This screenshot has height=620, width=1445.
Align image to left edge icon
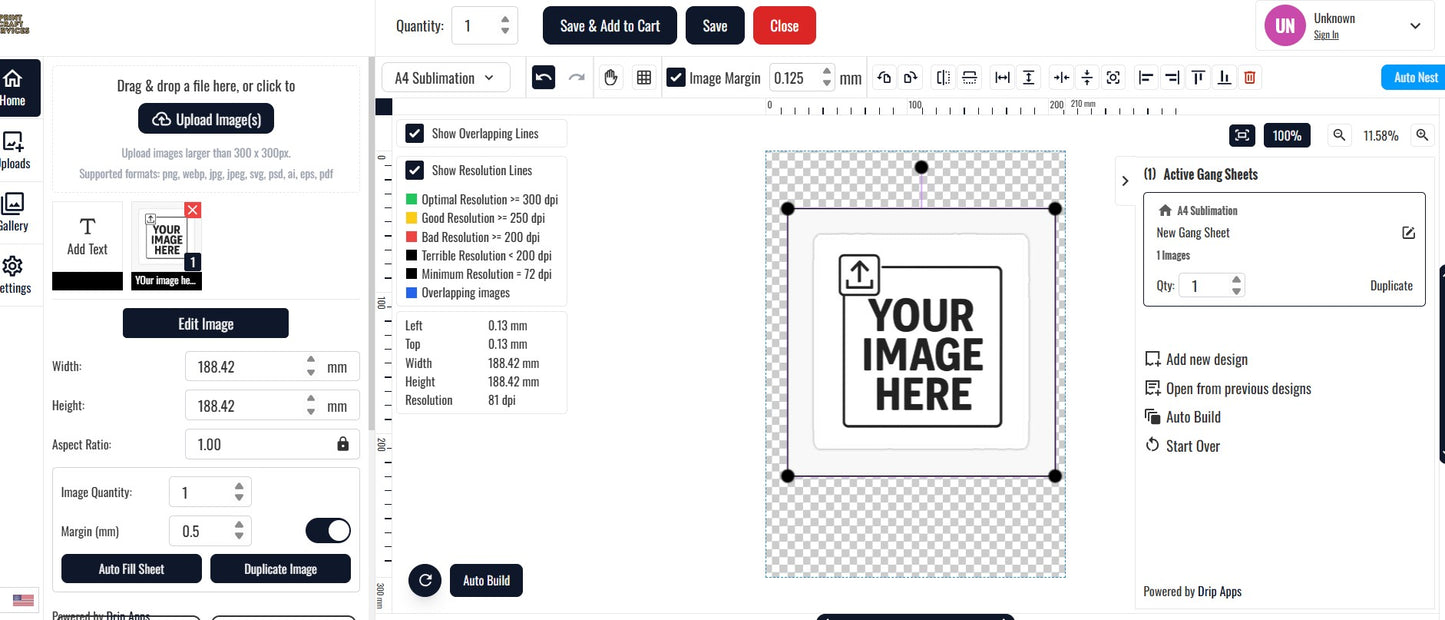click(1146, 77)
